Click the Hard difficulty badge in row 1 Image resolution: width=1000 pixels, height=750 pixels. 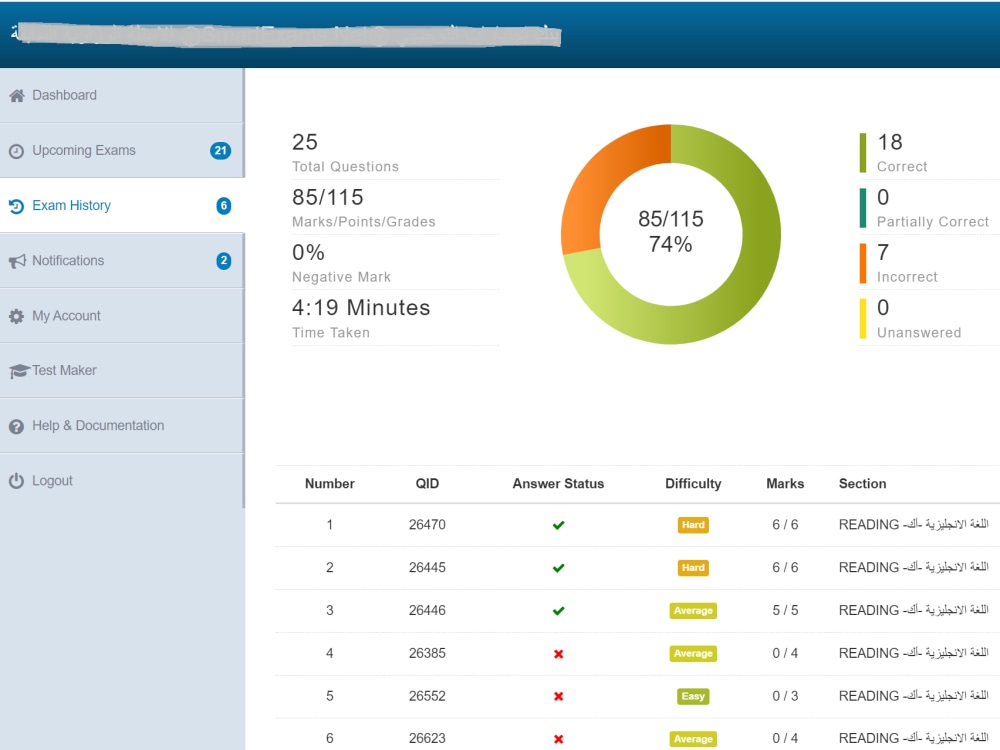[693, 525]
